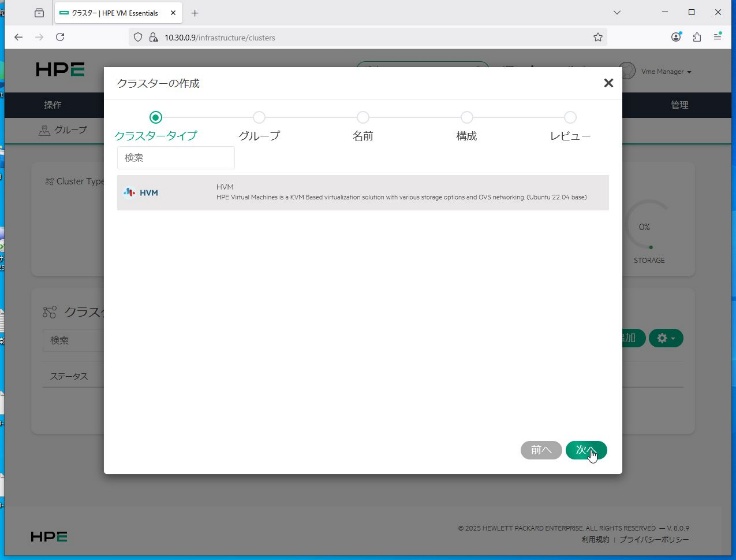Select the 構成 wizard step circle

pyautogui.click(x=467, y=117)
